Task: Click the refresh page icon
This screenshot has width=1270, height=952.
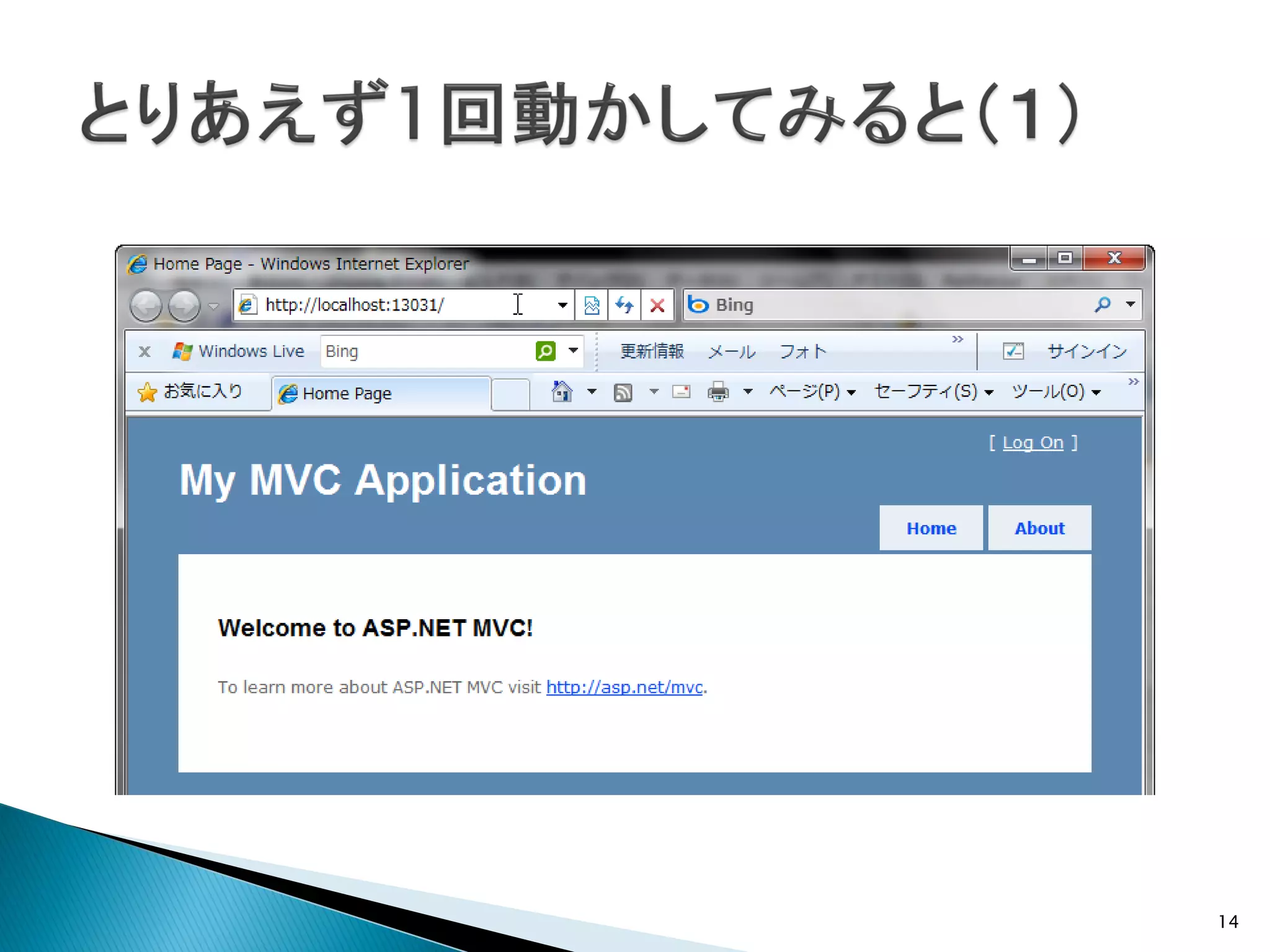Action: 624,305
